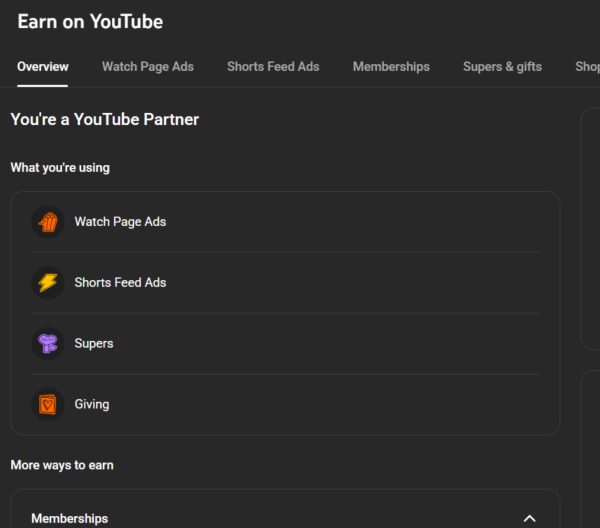The image size is (600, 528).
Task: Select the Watch Page Ads row label
Action: coord(120,222)
